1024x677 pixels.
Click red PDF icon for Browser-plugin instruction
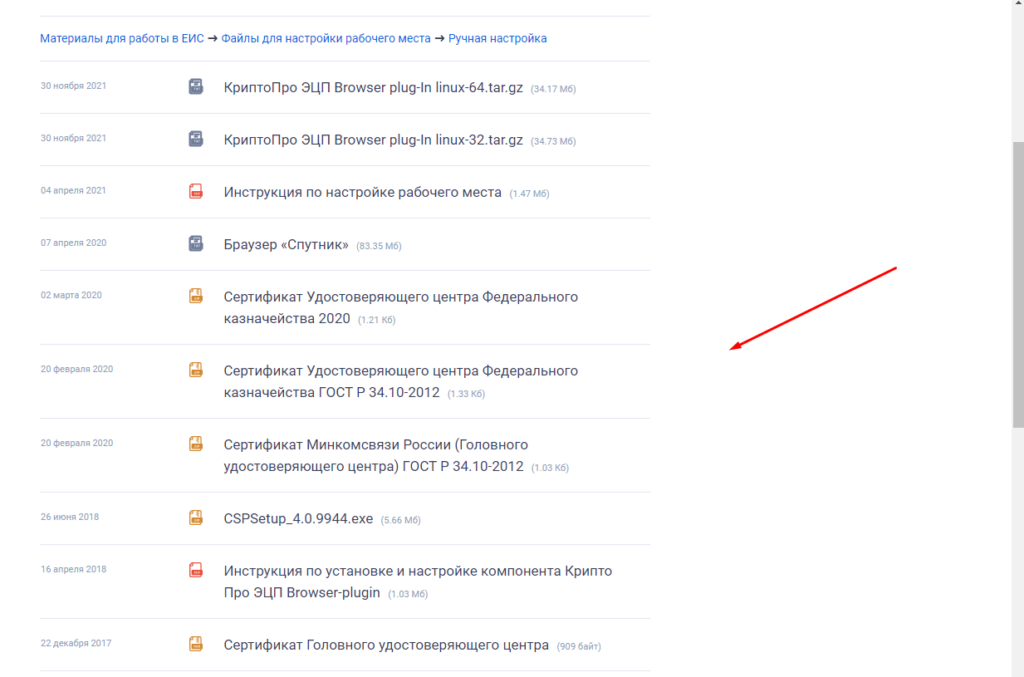pos(196,570)
